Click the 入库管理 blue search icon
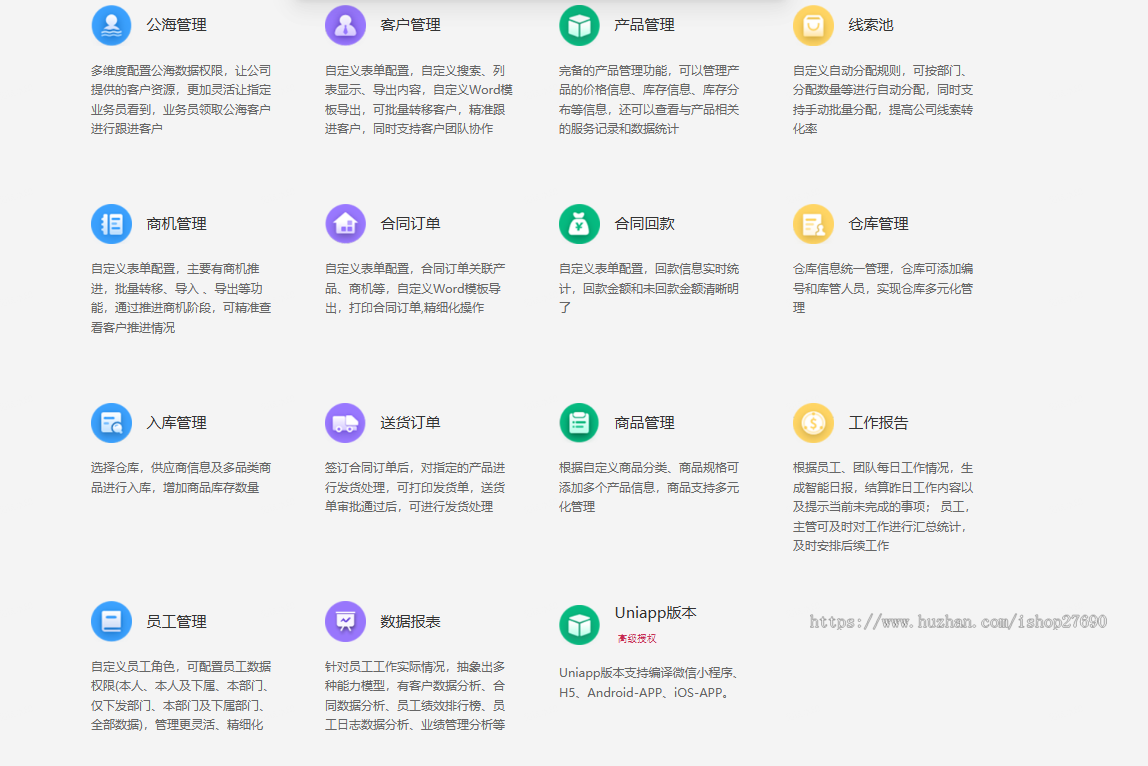This screenshot has width=1148, height=766. pyautogui.click(x=111, y=423)
